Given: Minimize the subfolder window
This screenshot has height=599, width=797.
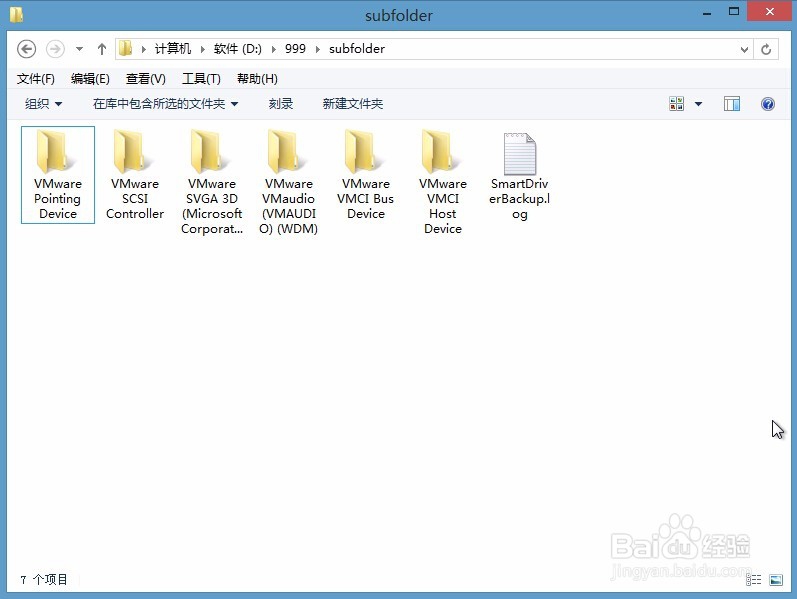Looking at the screenshot, I should tap(707, 13).
